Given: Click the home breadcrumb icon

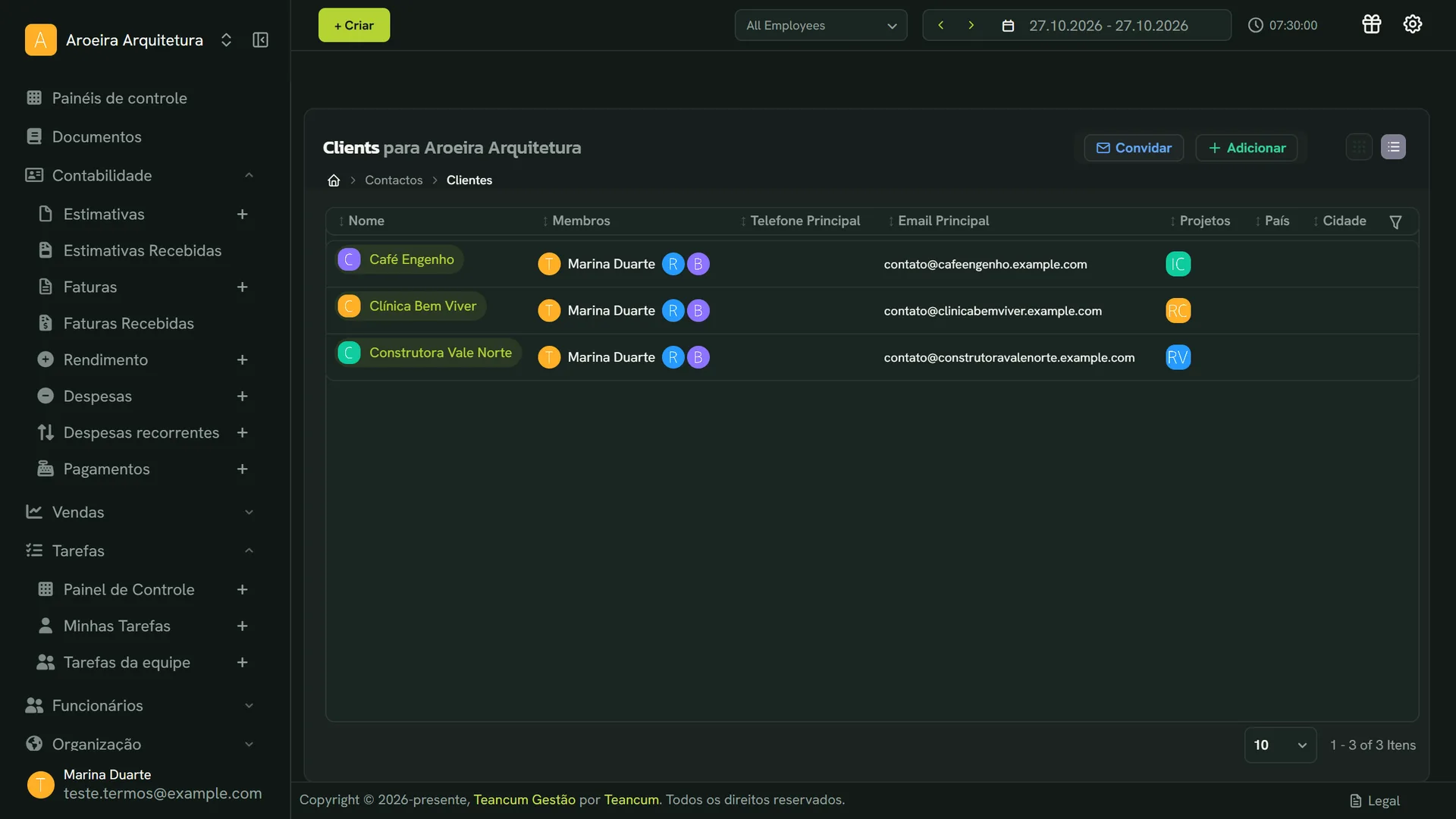Looking at the screenshot, I should click(334, 180).
